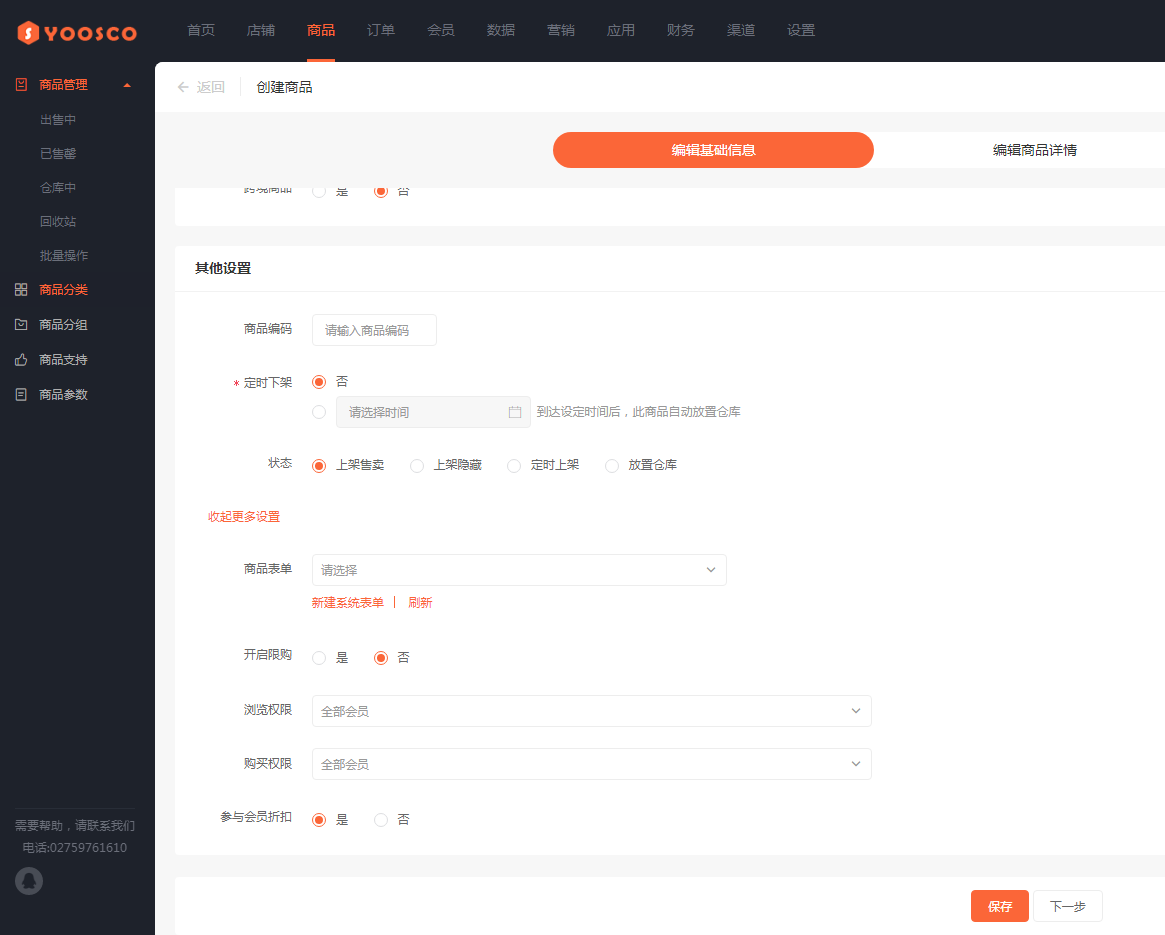The image size is (1165, 935).
Task: Open the 渠道 top menu
Action: [x=741, y=30]
